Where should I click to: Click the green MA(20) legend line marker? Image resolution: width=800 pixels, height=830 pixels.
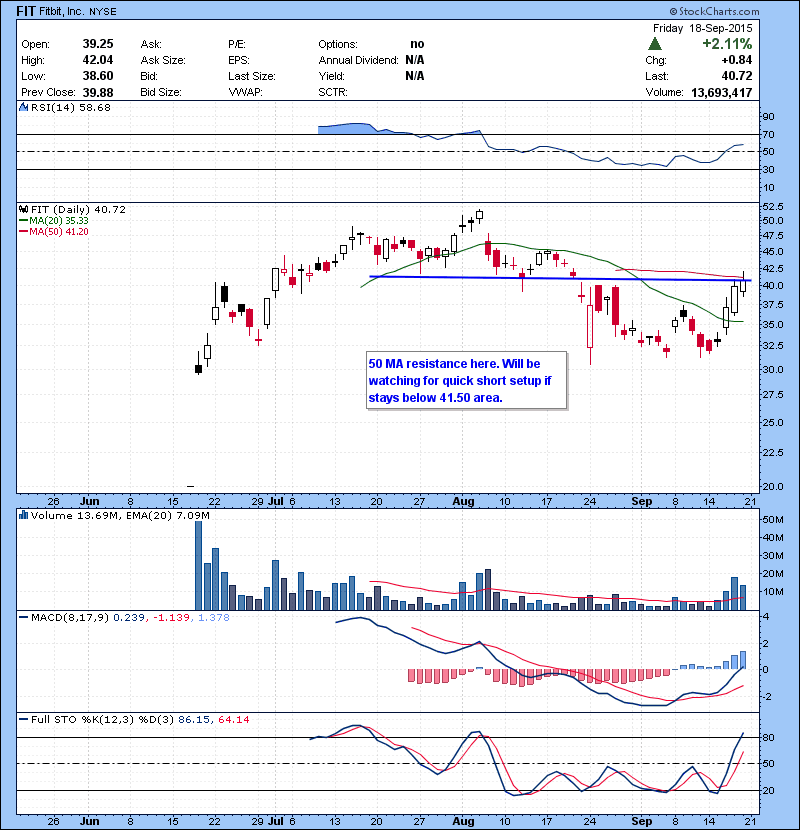[23, 220]
